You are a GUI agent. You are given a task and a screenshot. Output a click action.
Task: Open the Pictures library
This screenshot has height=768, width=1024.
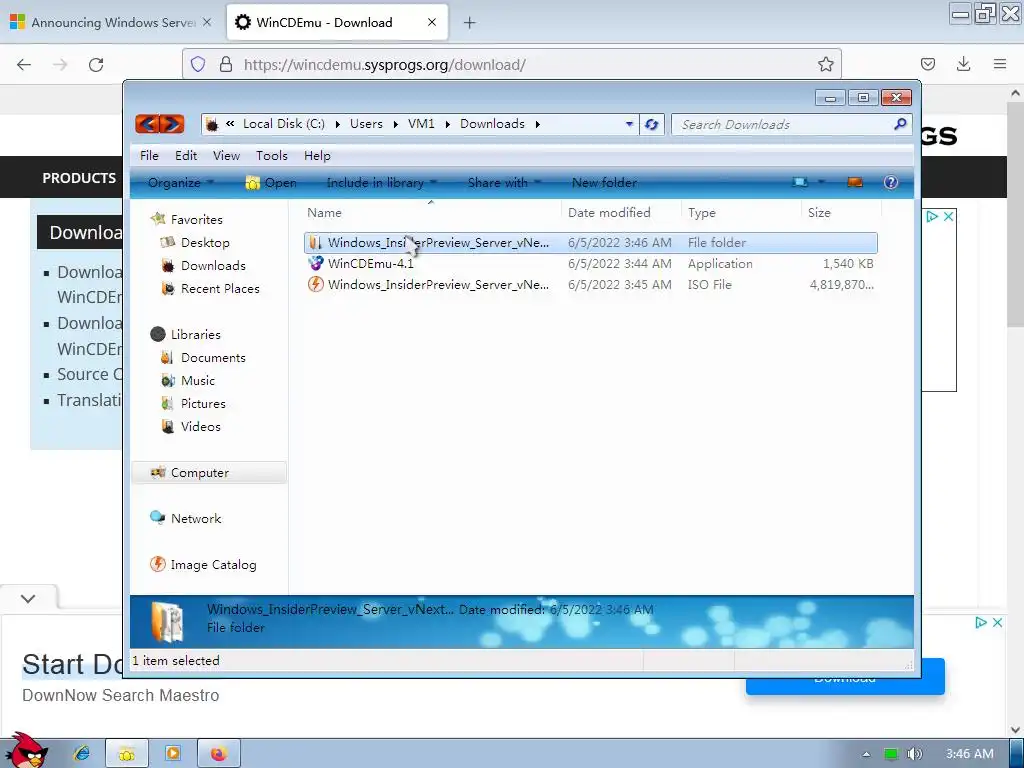(x=202, y=404)
